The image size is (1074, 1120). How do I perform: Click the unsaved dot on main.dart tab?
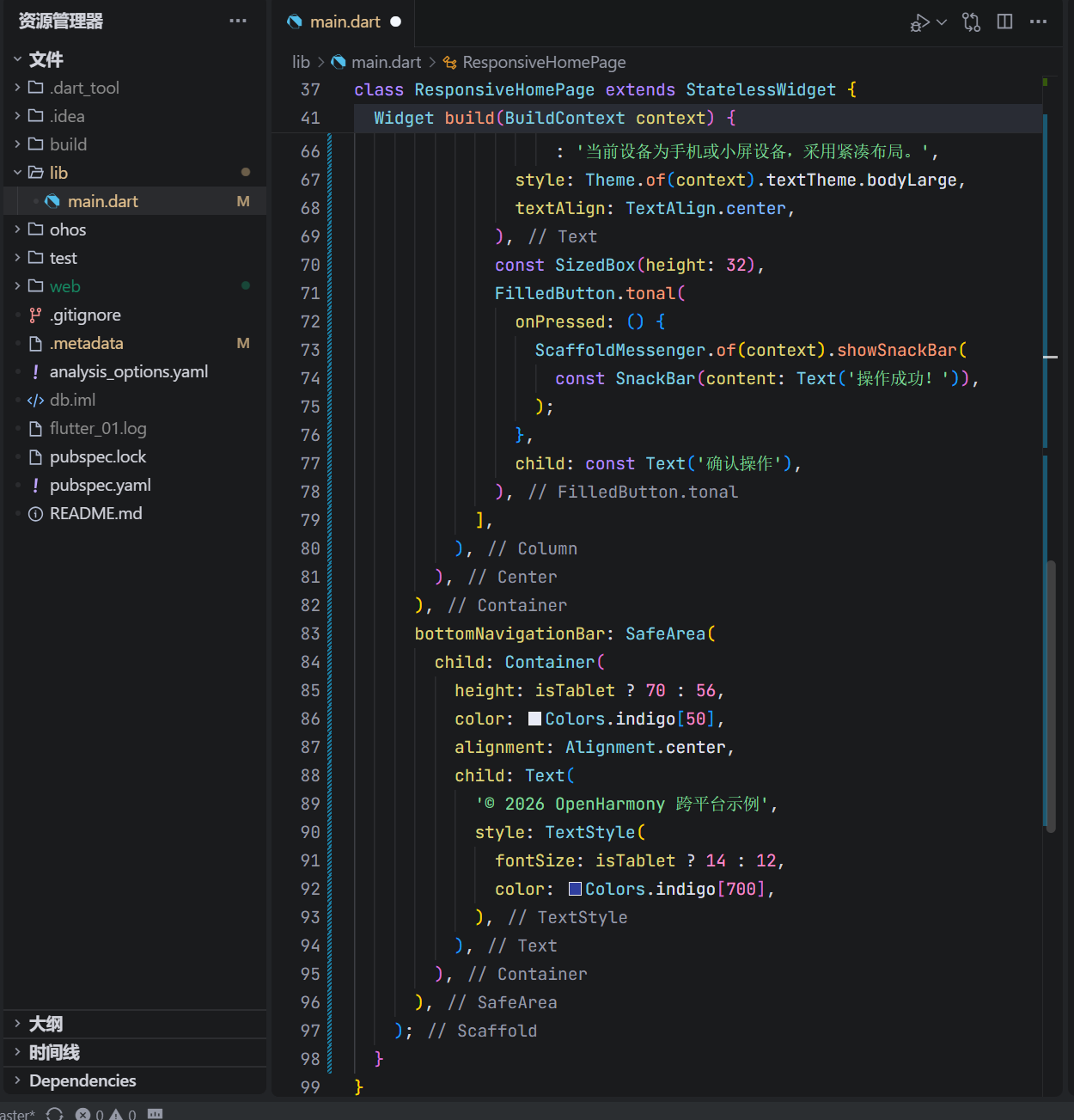coord(395,21)
